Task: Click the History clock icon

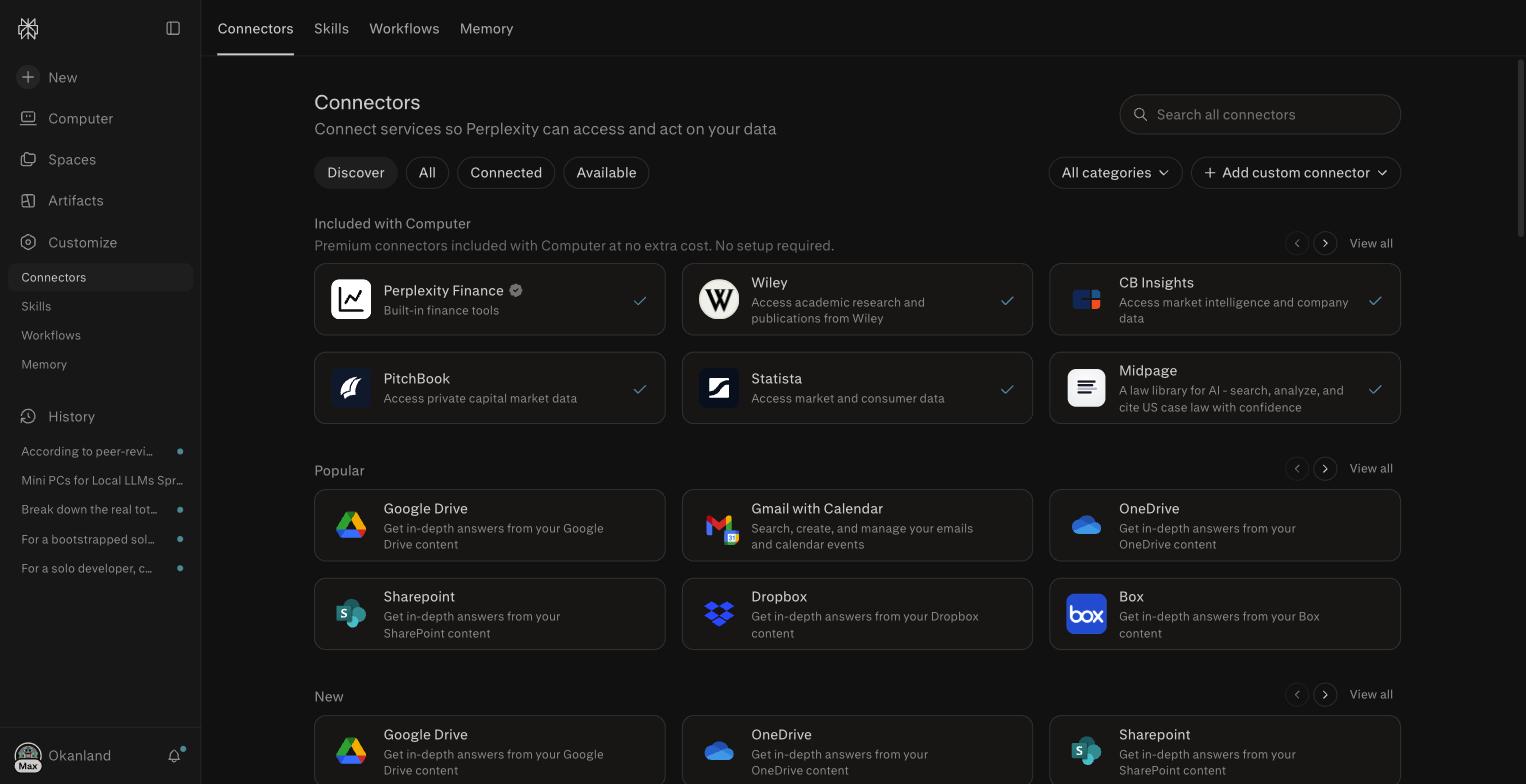Action: pos(28,416)
